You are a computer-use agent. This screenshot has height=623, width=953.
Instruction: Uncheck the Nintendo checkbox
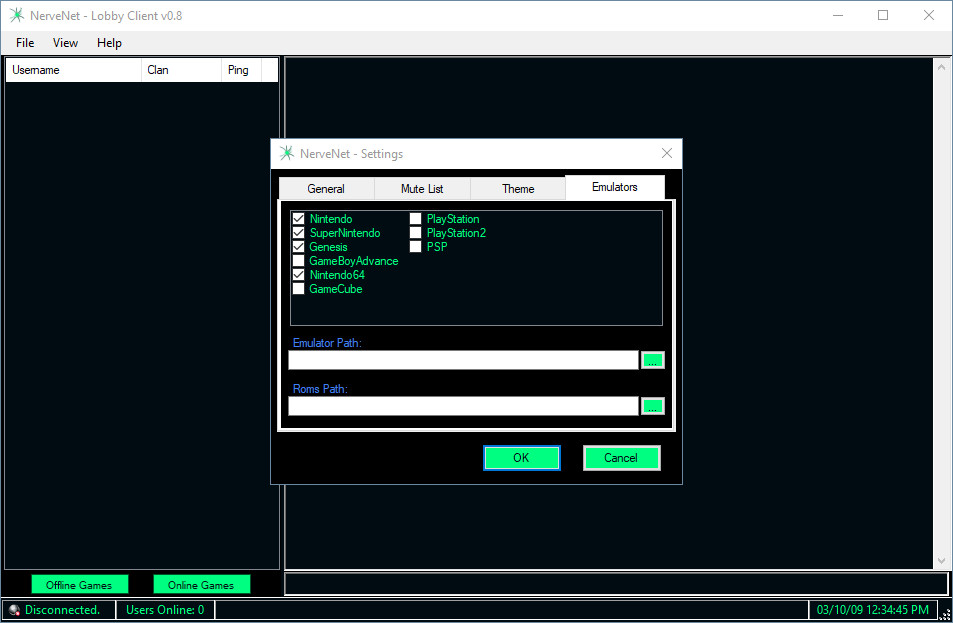click(x=298, y=219)
